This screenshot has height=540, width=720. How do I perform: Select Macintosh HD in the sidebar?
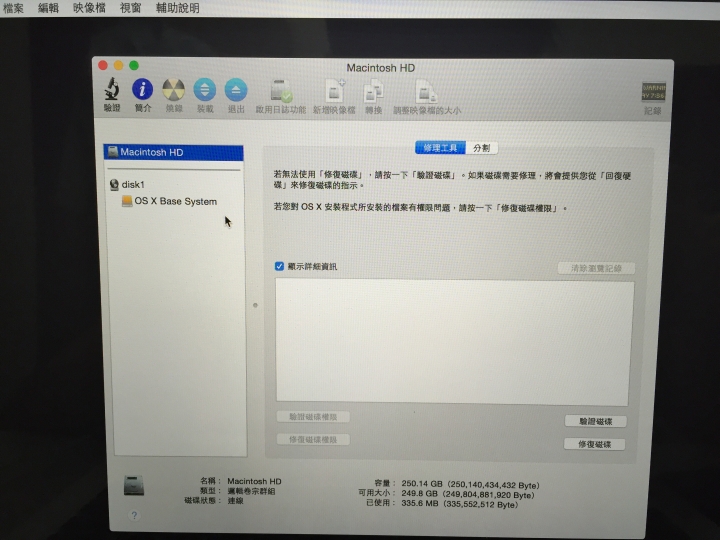coord(174,152)
